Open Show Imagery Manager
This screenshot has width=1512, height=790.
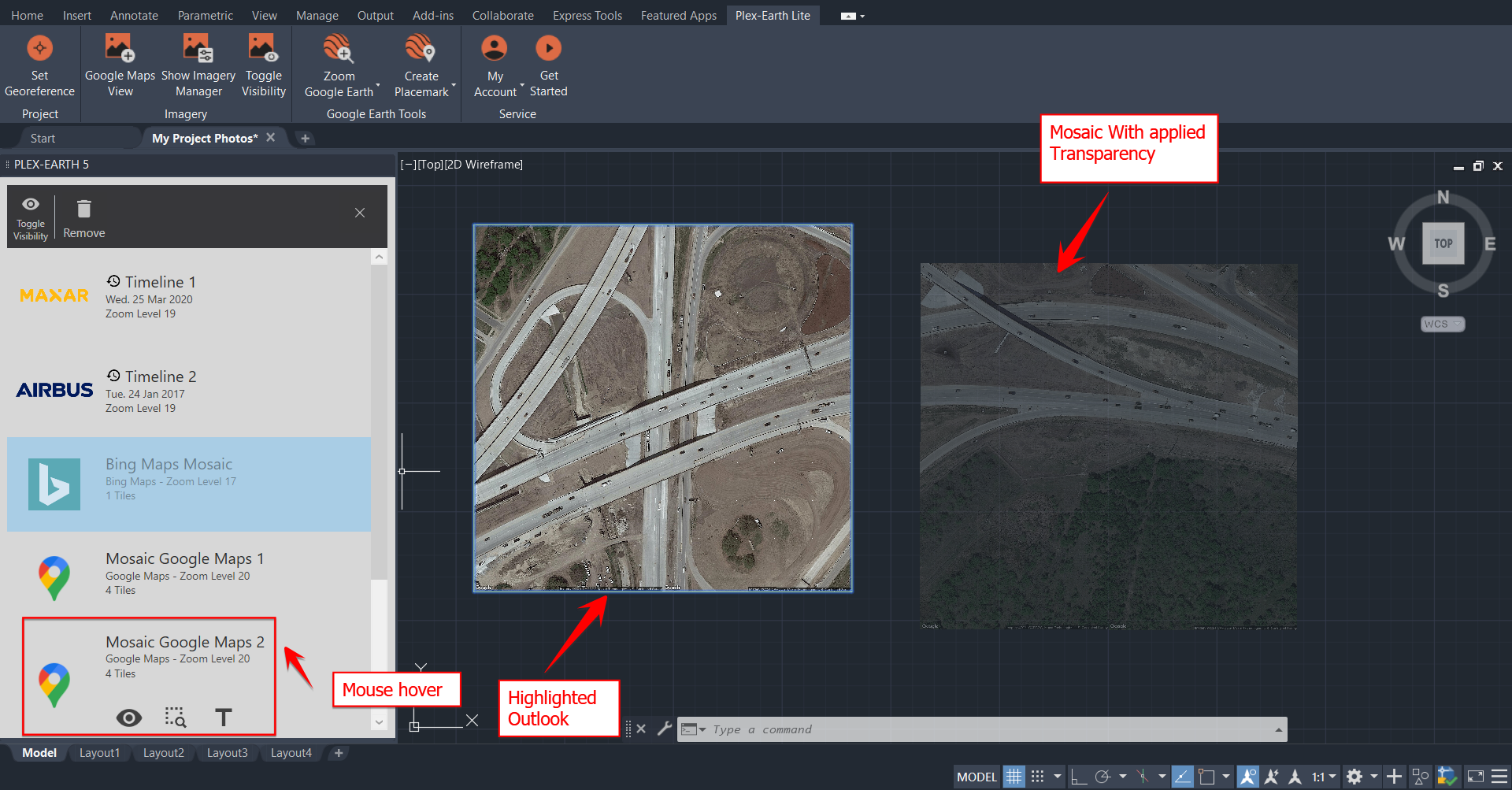tap(198, 49)
